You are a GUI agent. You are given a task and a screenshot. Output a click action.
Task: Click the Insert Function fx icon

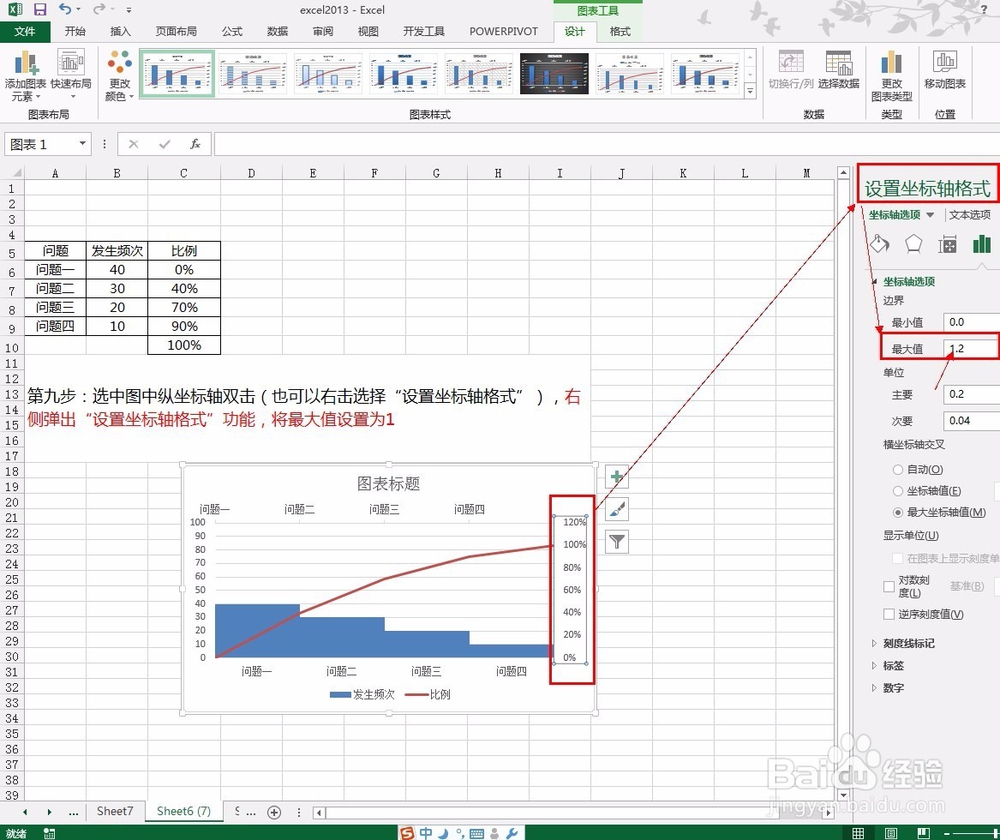[195, 144]
